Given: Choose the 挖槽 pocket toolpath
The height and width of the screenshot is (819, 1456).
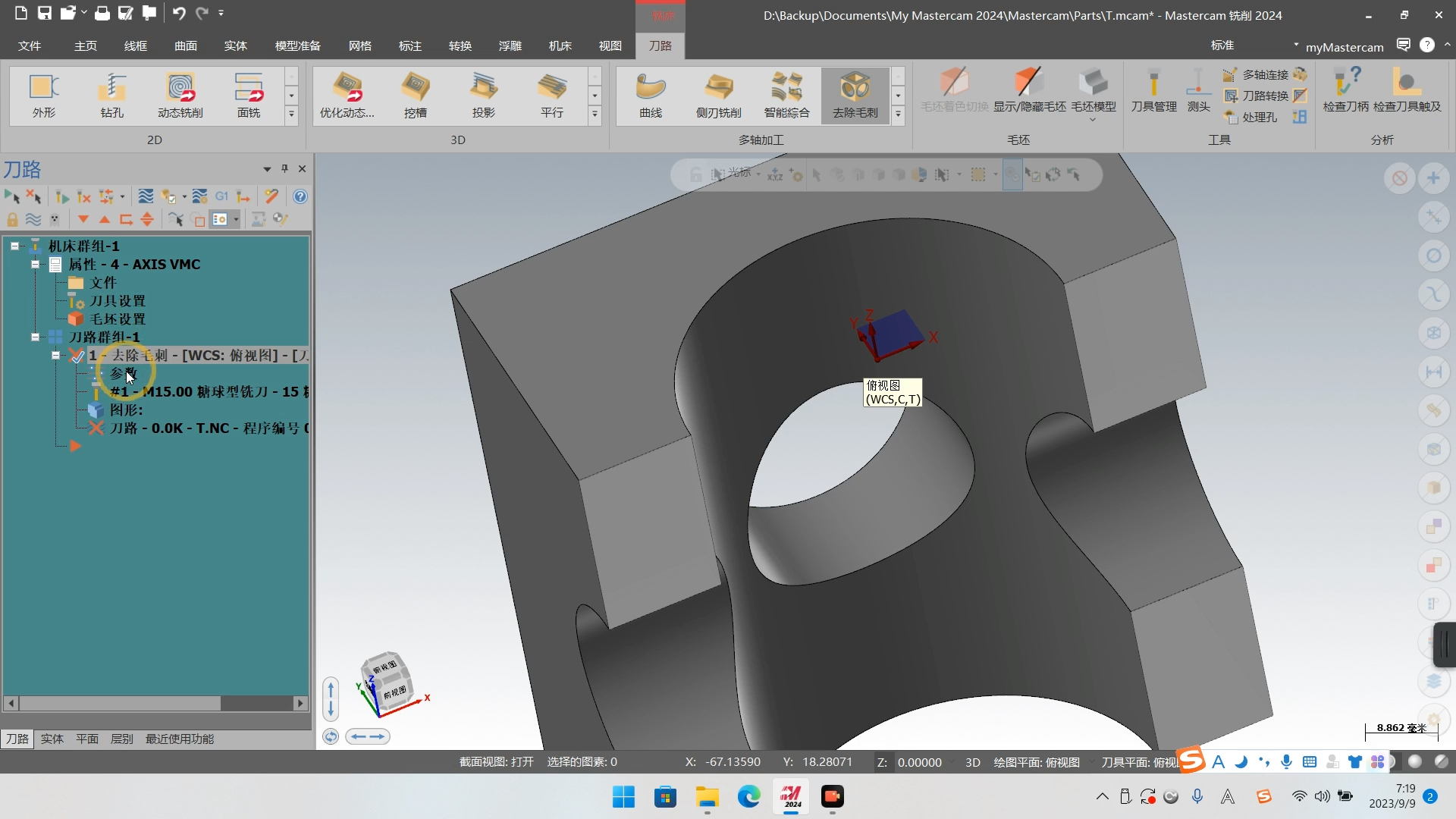Looking at the screenshot, I should point(415,95).
